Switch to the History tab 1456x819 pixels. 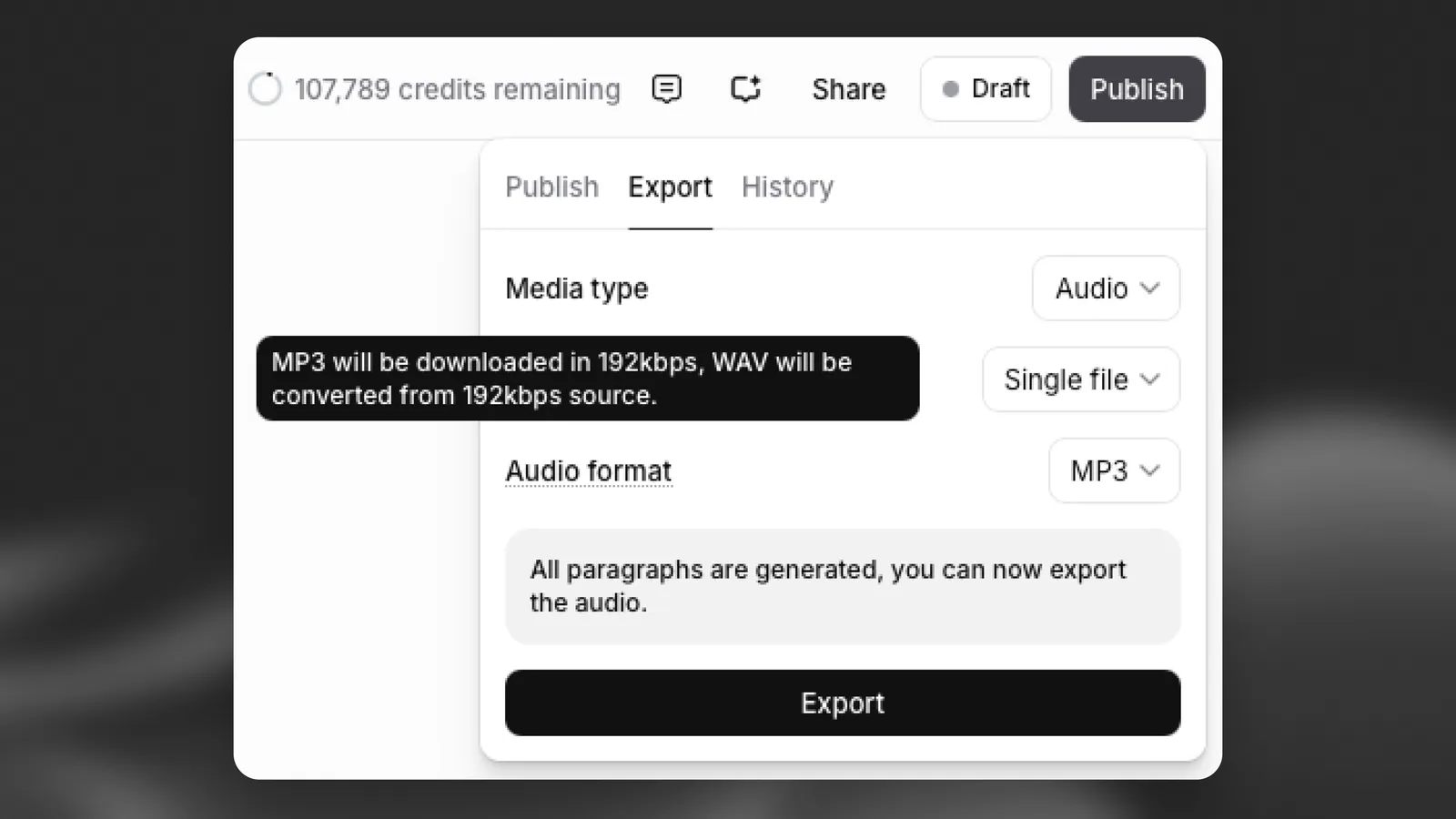[x=788, y=187]
